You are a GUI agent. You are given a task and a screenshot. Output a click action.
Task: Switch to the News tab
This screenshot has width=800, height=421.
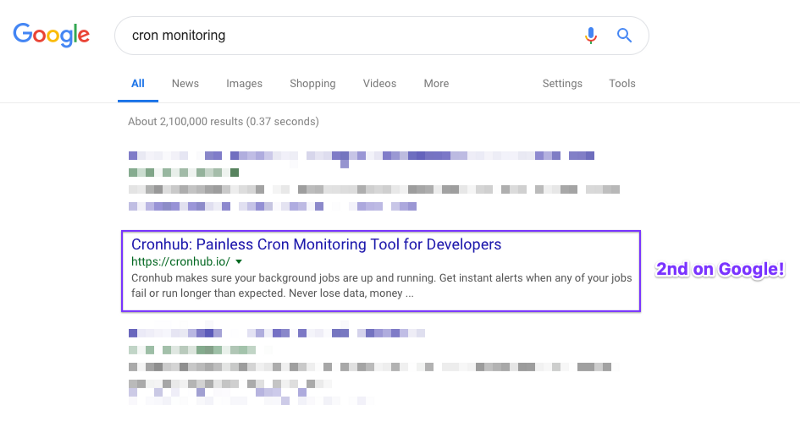[185, 84]
